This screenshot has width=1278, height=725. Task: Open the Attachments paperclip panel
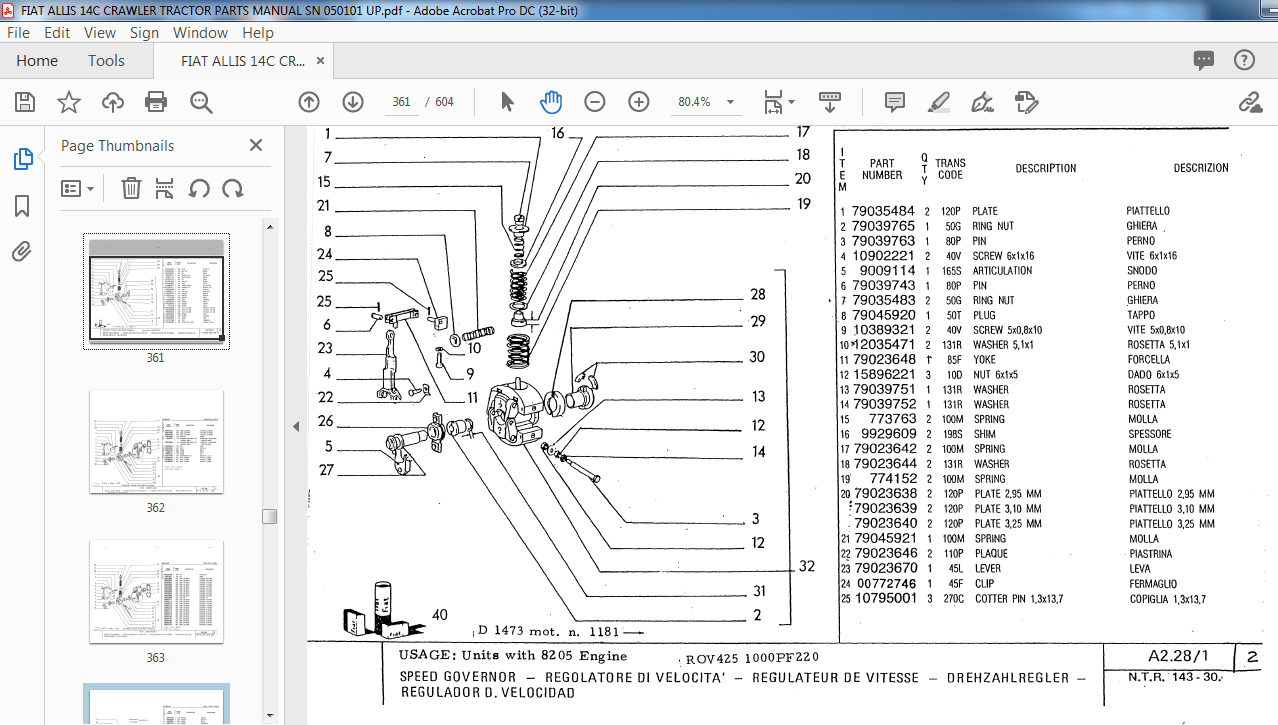tap(22, 251)
